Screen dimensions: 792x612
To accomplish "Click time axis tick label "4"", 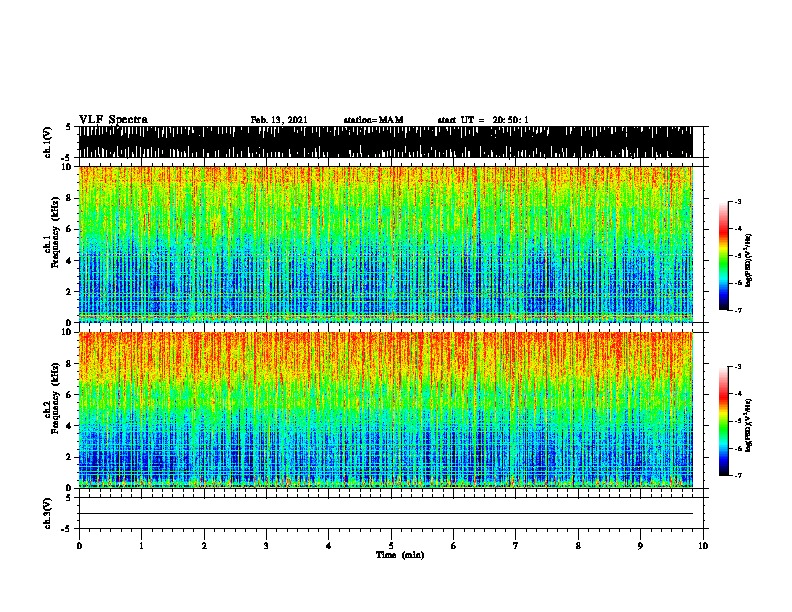I will pyautogui.click(x=329, y=546).
